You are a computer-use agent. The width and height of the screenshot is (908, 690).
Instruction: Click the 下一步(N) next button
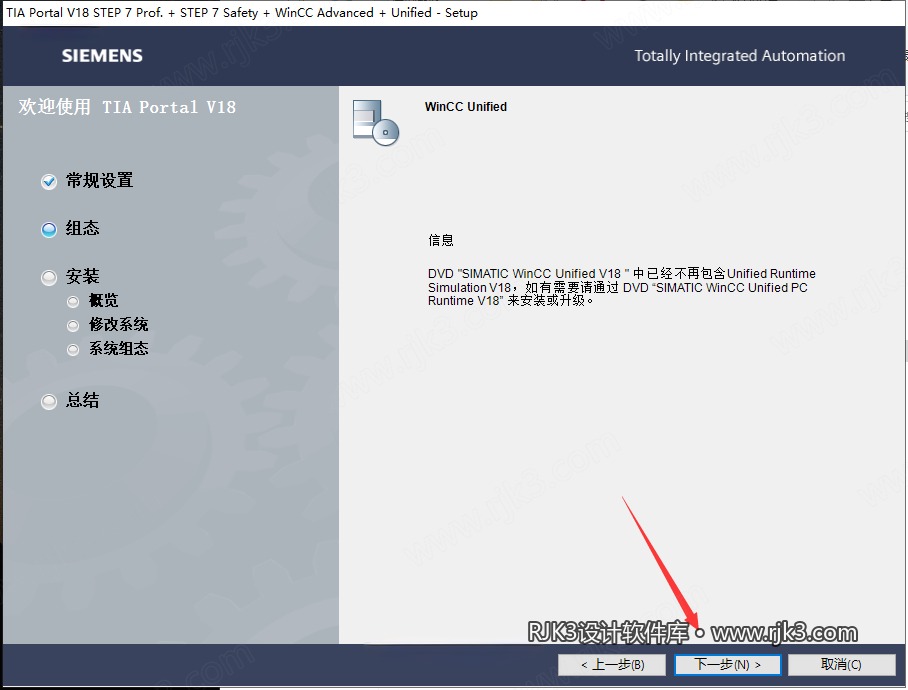point(727,665)
